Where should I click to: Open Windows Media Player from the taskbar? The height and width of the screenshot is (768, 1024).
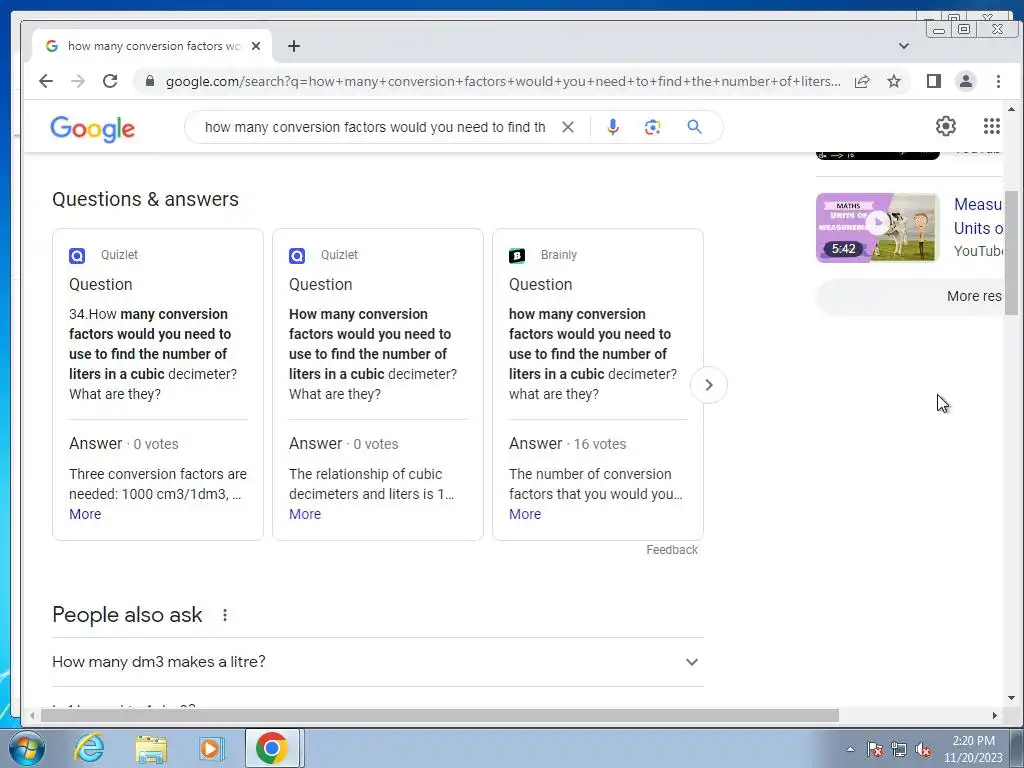[x=211, y=748]
